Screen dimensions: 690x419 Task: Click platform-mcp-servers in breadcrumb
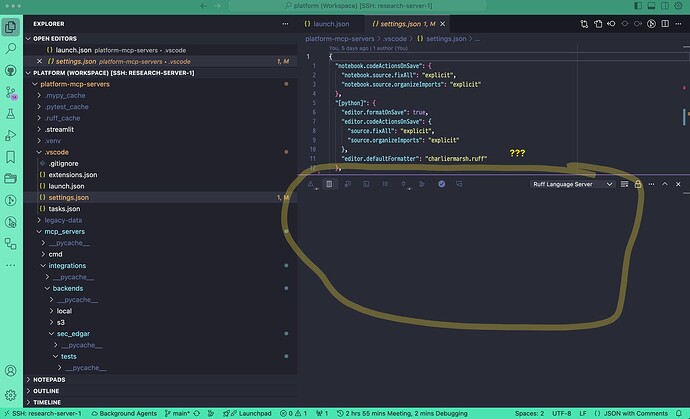[340, 39]
